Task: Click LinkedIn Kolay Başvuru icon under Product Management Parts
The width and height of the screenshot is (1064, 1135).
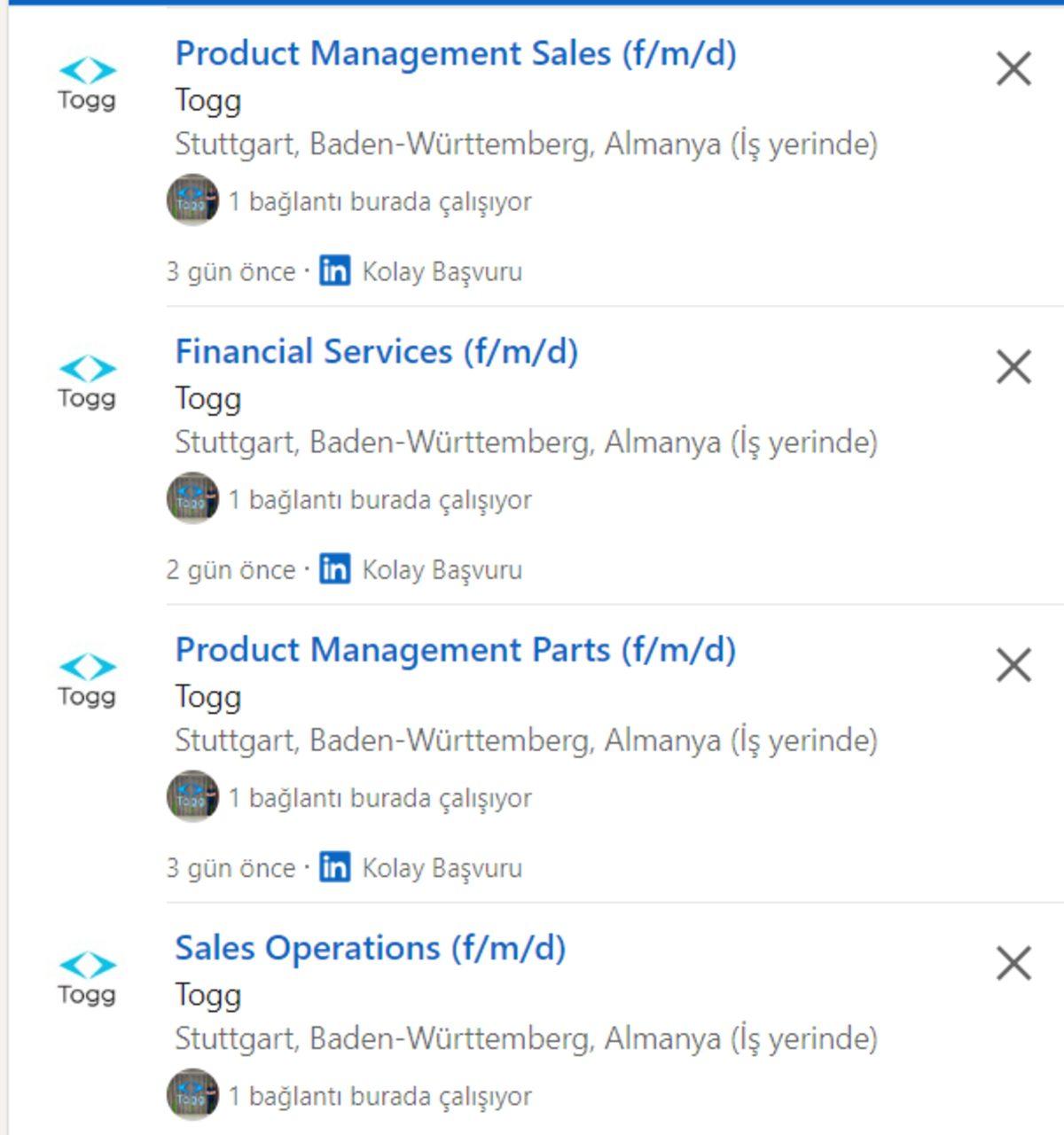Action: pos(334,866)
